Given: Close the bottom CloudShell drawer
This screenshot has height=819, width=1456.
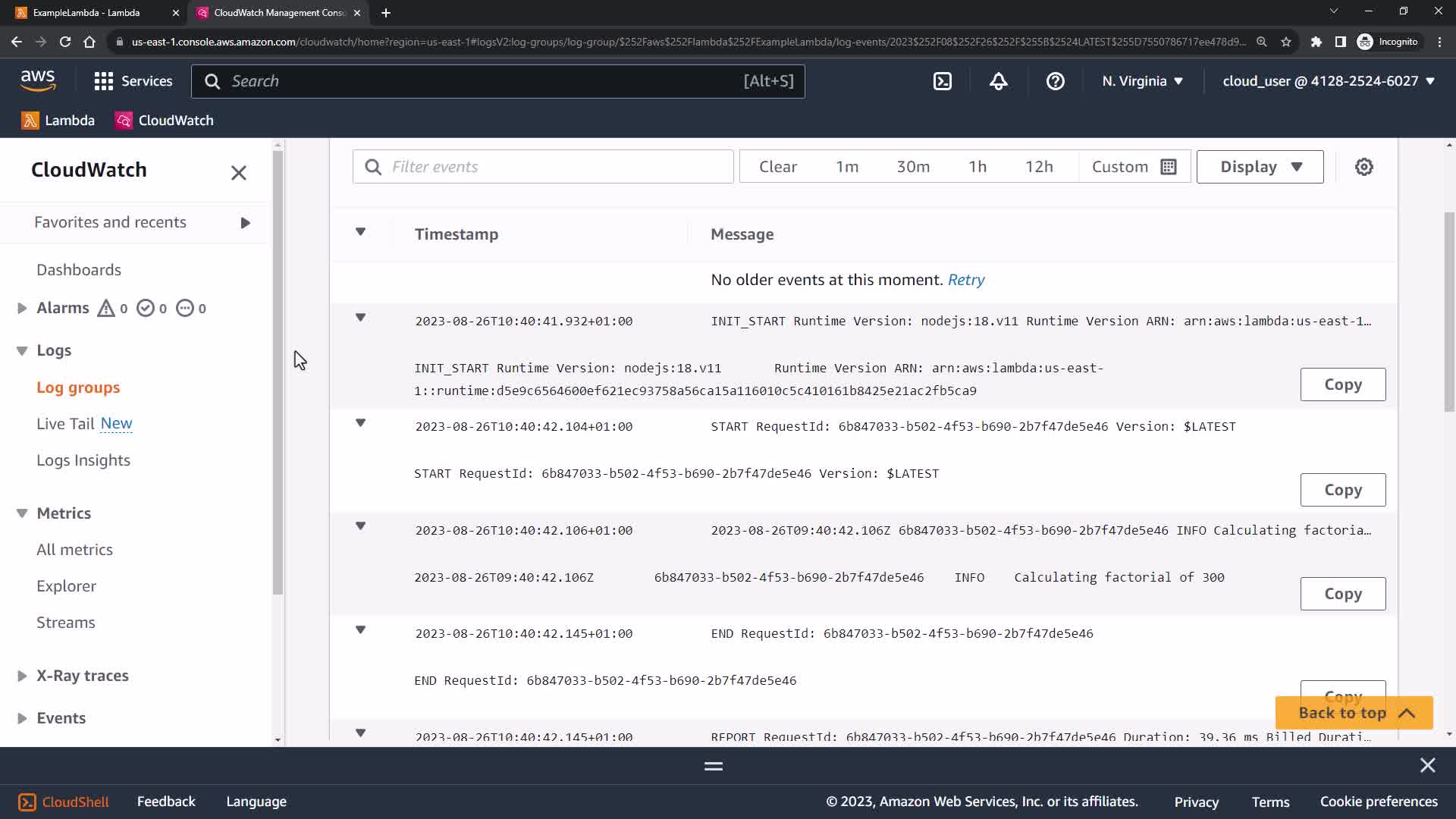Looking at the screenshot, I should point(1427,765).
